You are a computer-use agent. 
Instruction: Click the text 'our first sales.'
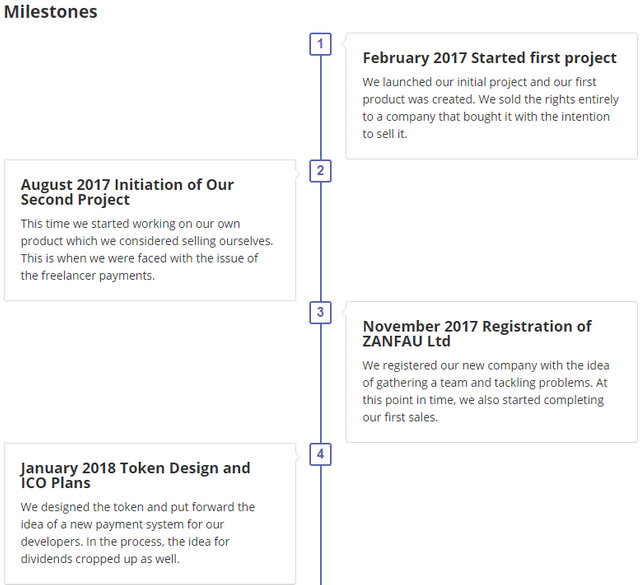tap(400, 417)
